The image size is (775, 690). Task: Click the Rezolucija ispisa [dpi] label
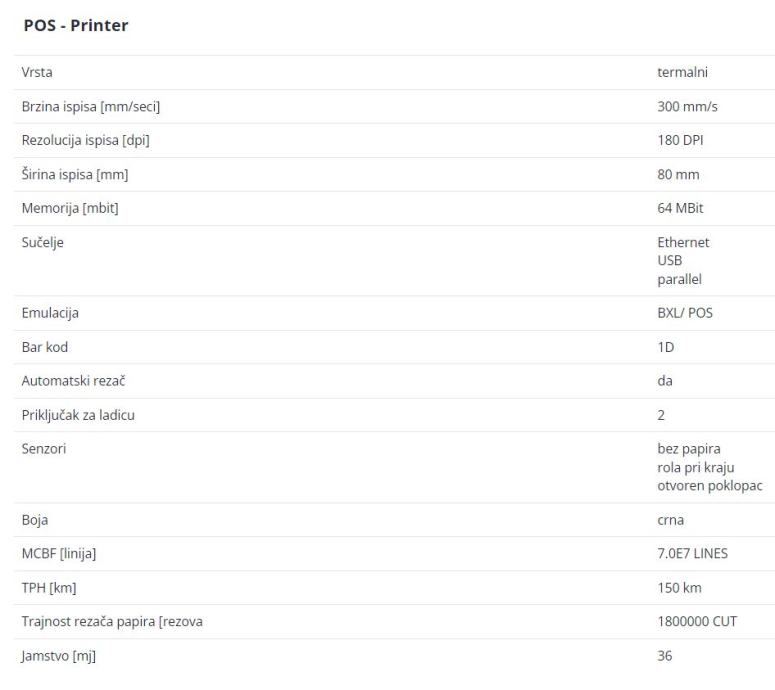click(x=86, y=140)
